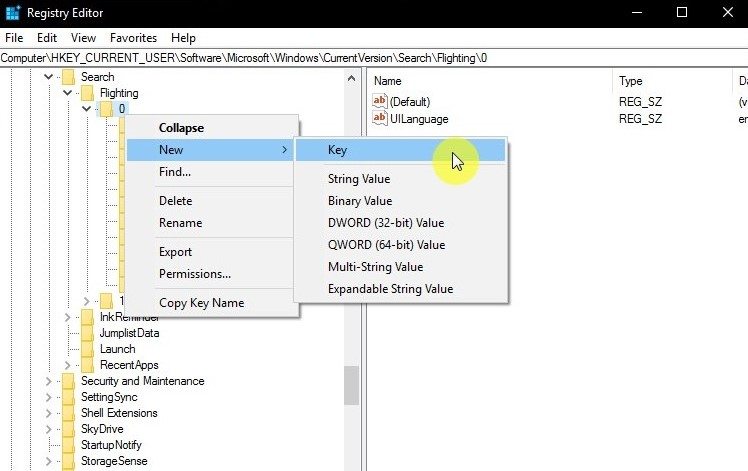The width and height of the screenshot is (748, 471).
Task: Expand the Security and Maintenance node
Action: (48, 381)
